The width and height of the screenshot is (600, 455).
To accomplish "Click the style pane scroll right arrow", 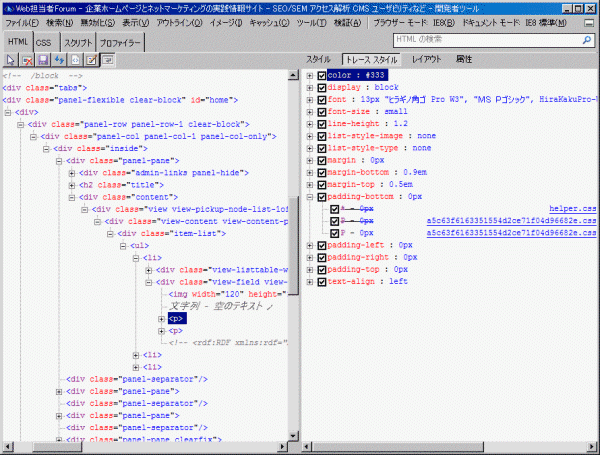I will [x=592, y=447].
